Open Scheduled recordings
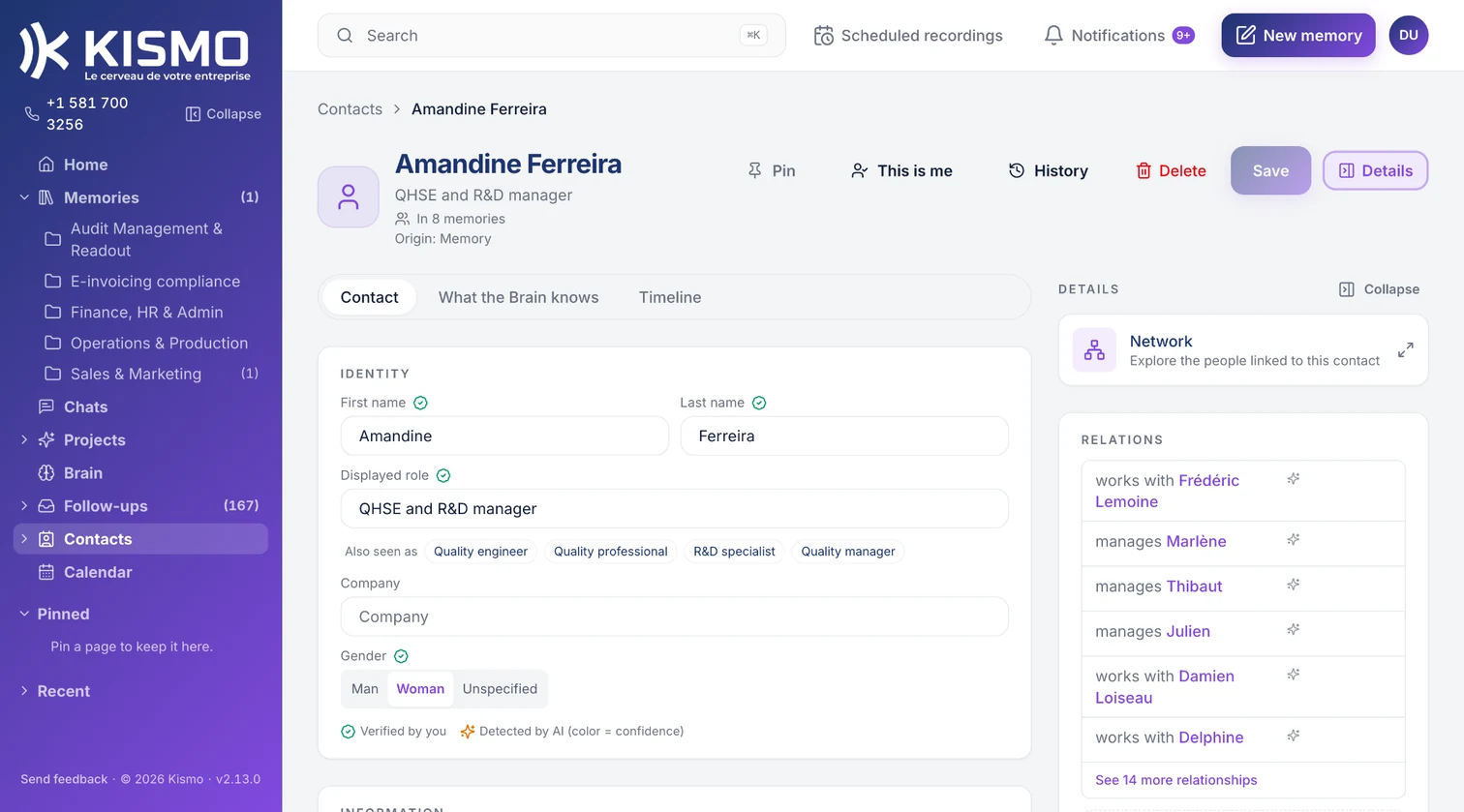This screenshot has height=812, width=1464. [x=908, y=36]
